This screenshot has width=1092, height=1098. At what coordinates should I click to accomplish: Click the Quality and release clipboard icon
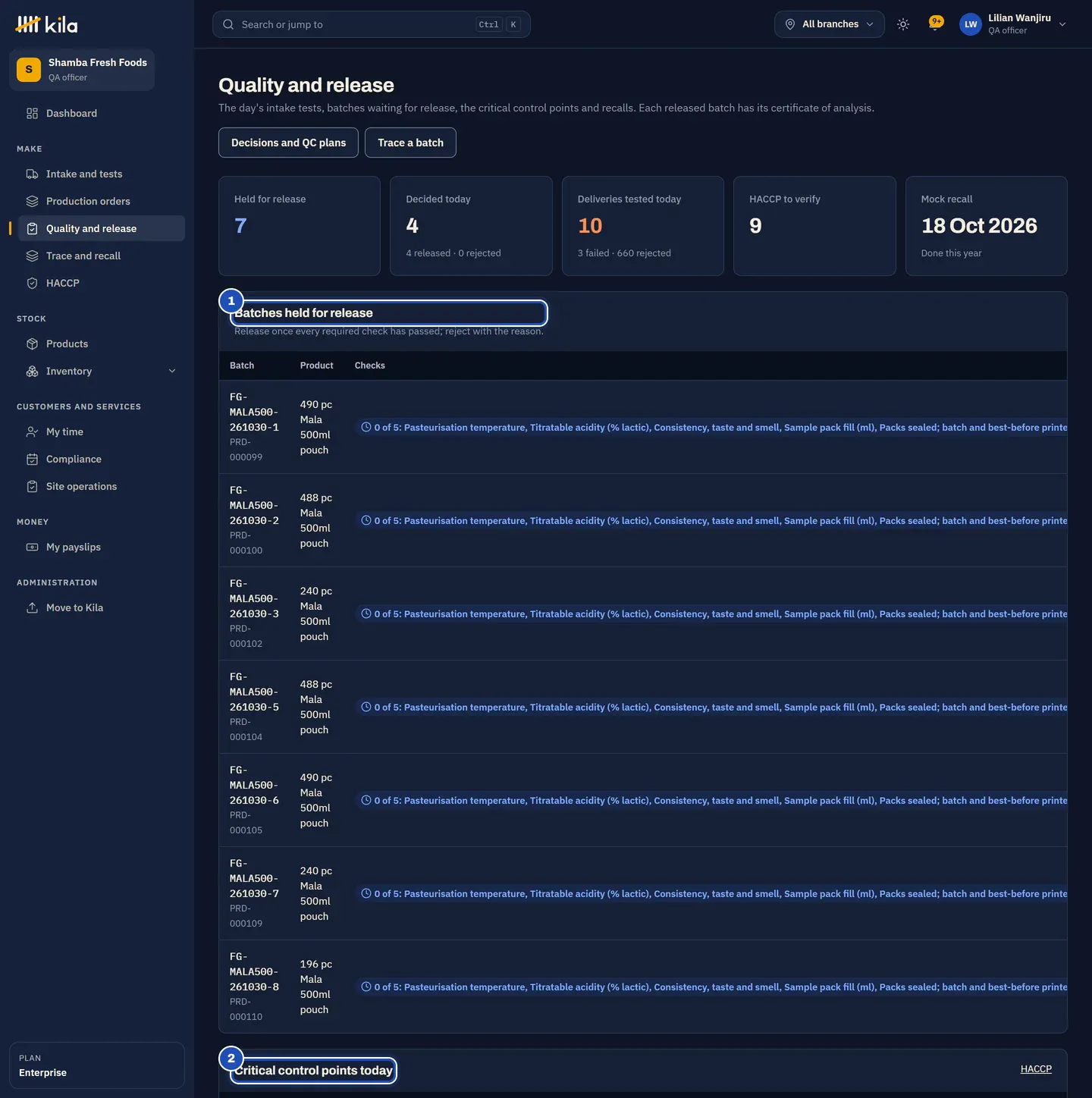click(x=32, y=229)
